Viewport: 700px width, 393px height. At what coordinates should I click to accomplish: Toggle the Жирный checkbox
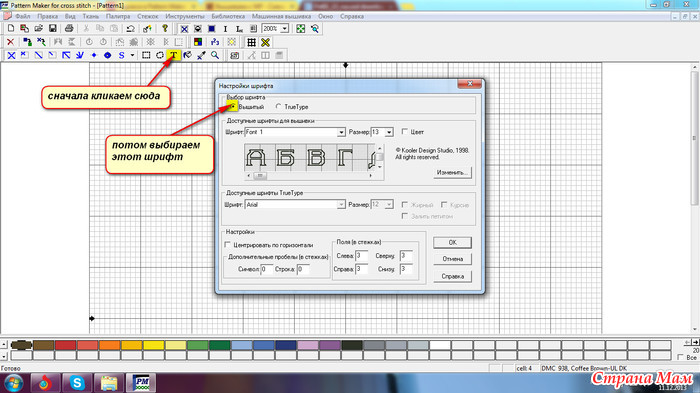(404, 205)
